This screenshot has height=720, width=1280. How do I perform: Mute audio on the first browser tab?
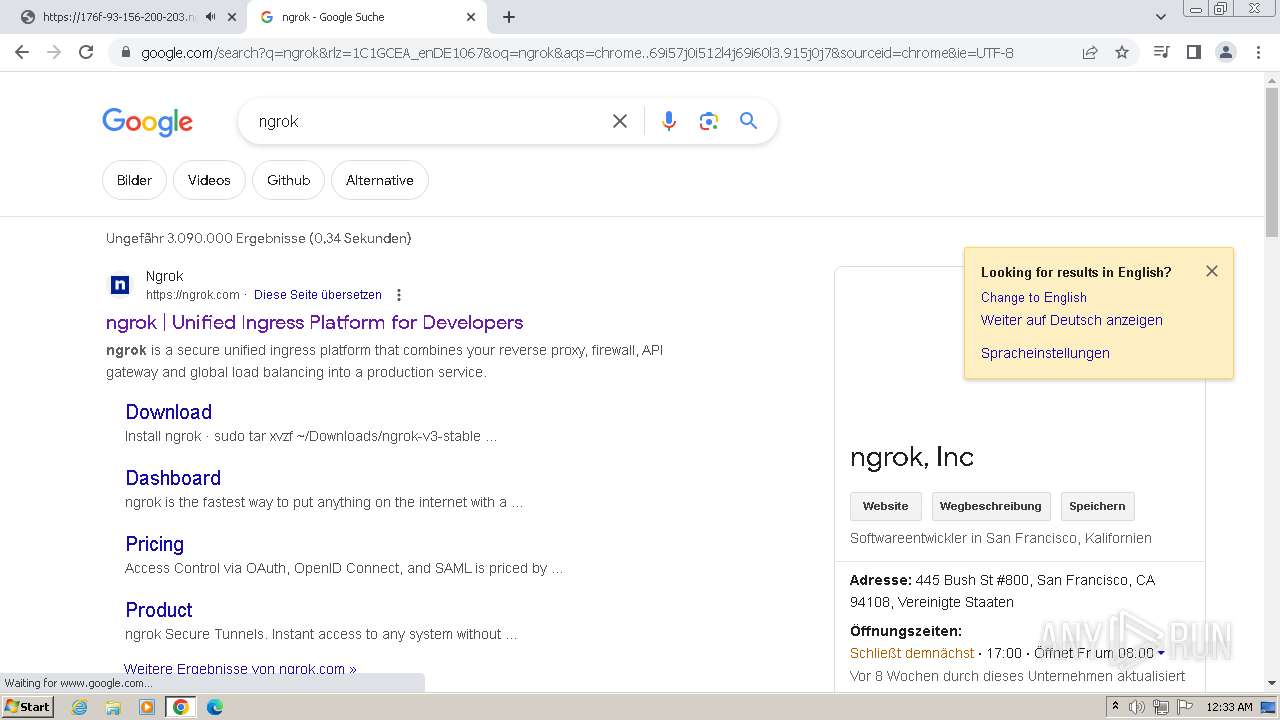click(210, 17)
